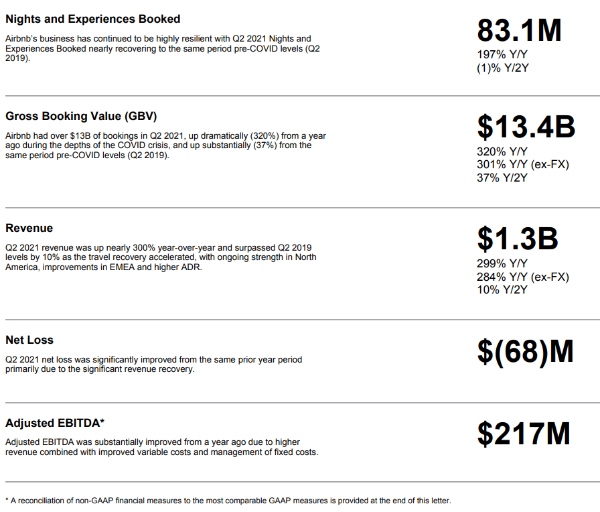
Task: Click the non-GAAP reconciliation footnote
Action: 228,501
